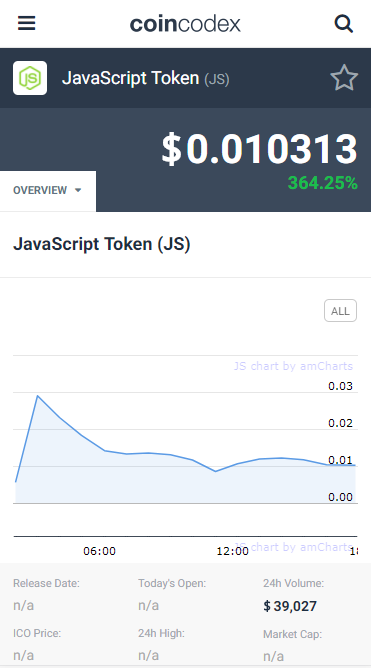Image resolution: width=371 pixels, height=668 pixels.
Task: Expand the OVERVIEW dropdown tab
Action: point(48,190)
